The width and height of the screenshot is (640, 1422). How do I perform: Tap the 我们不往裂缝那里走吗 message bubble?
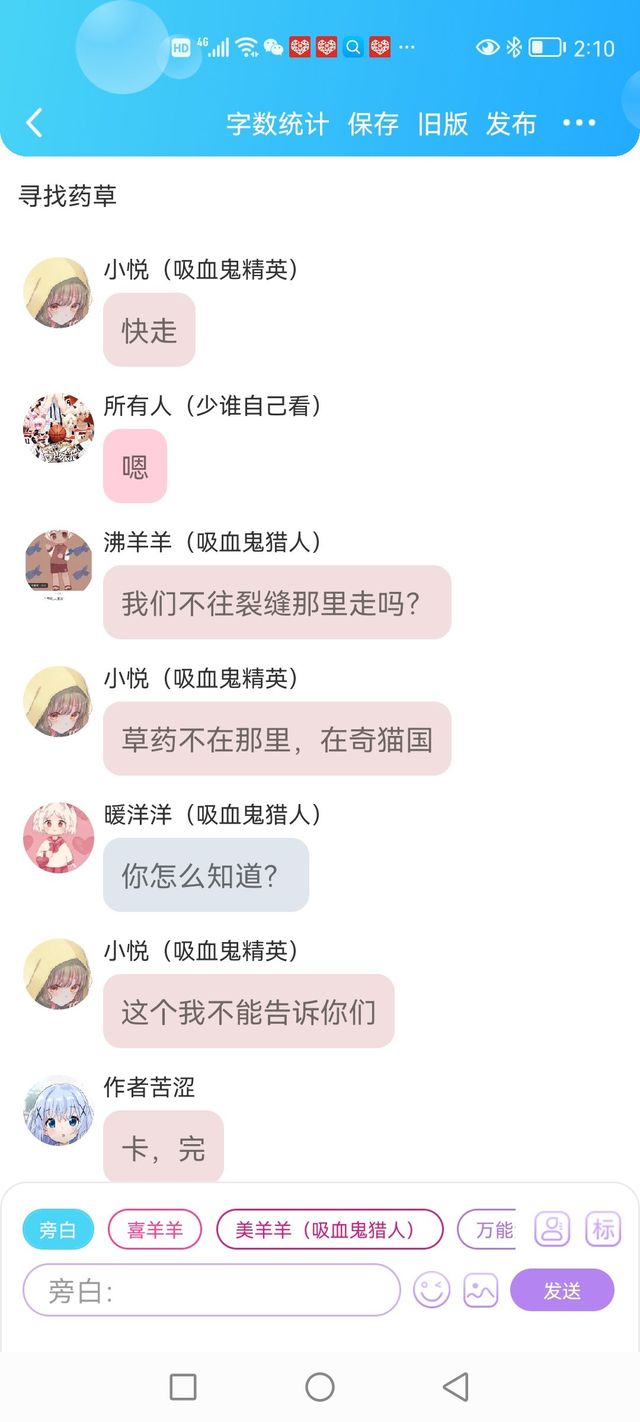pyautogui.click(x=277, y=603)
